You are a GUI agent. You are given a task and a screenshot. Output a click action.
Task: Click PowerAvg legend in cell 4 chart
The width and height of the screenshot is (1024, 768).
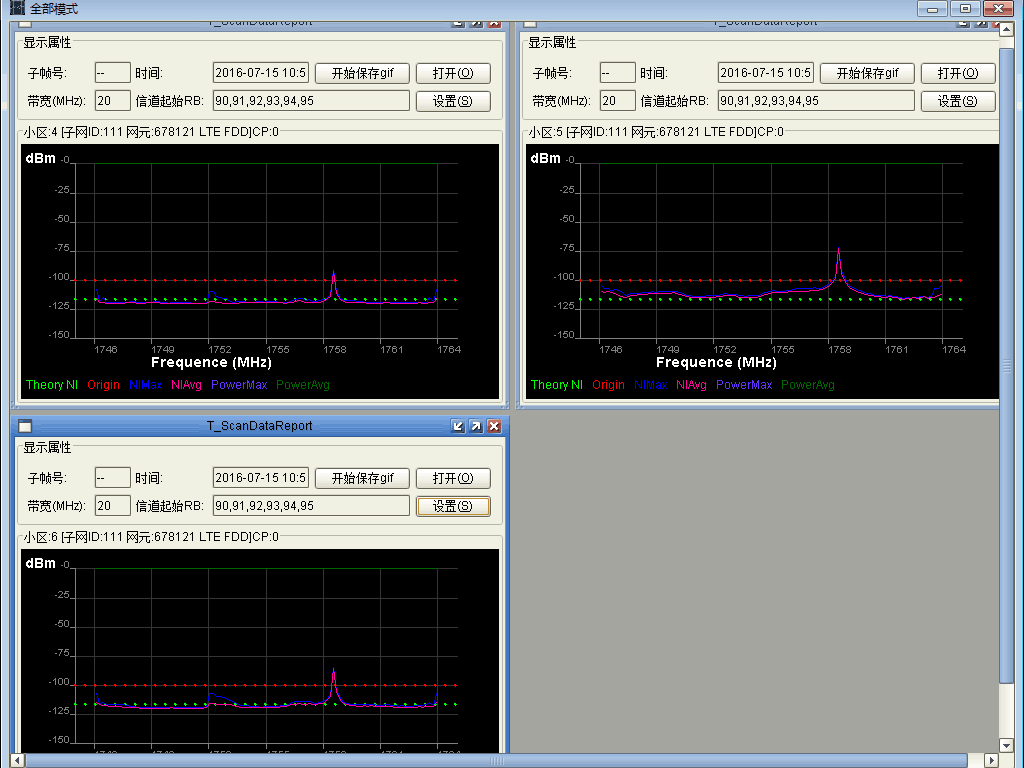(302, 385)
